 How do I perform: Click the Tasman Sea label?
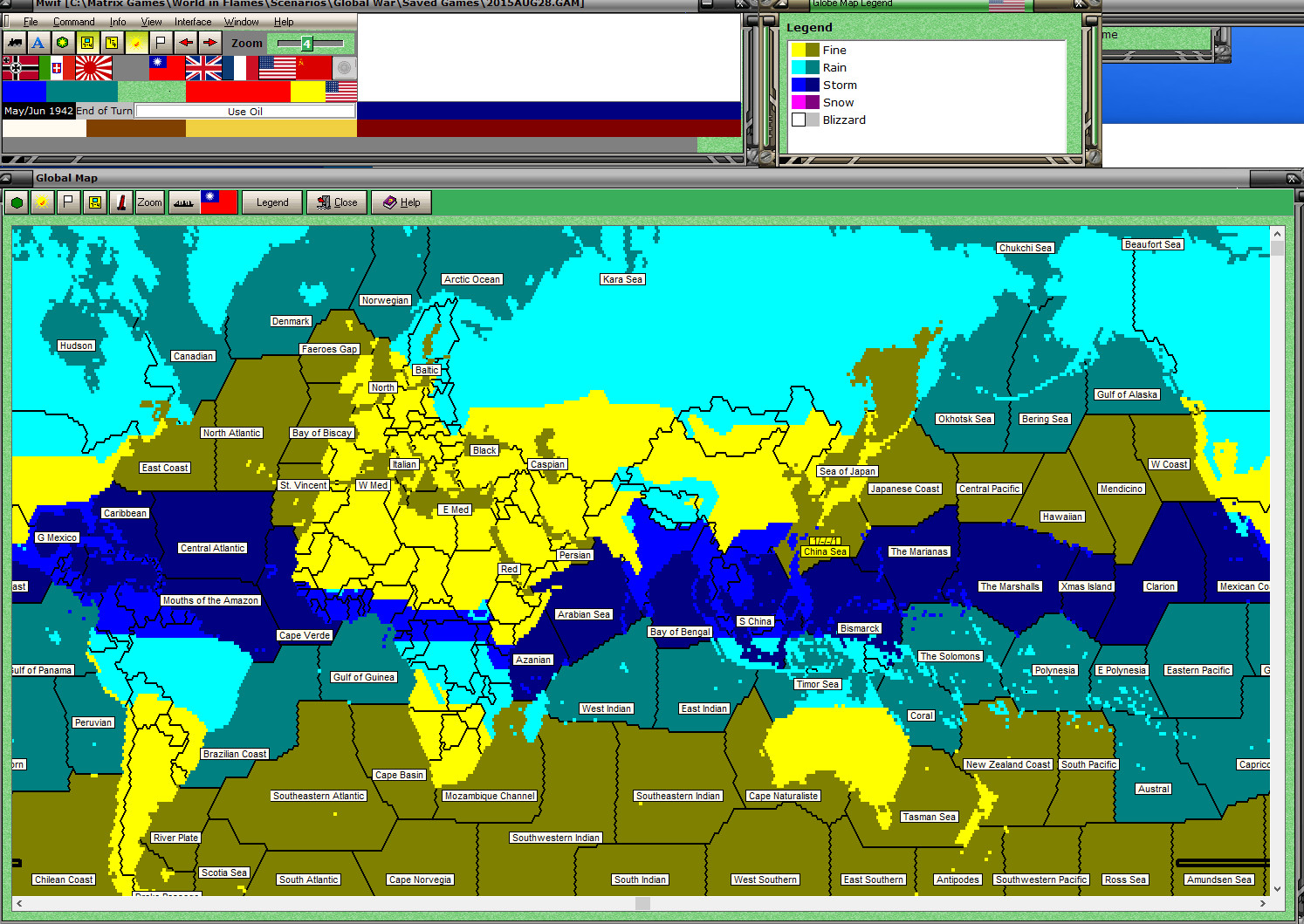(x=930, y=817)
